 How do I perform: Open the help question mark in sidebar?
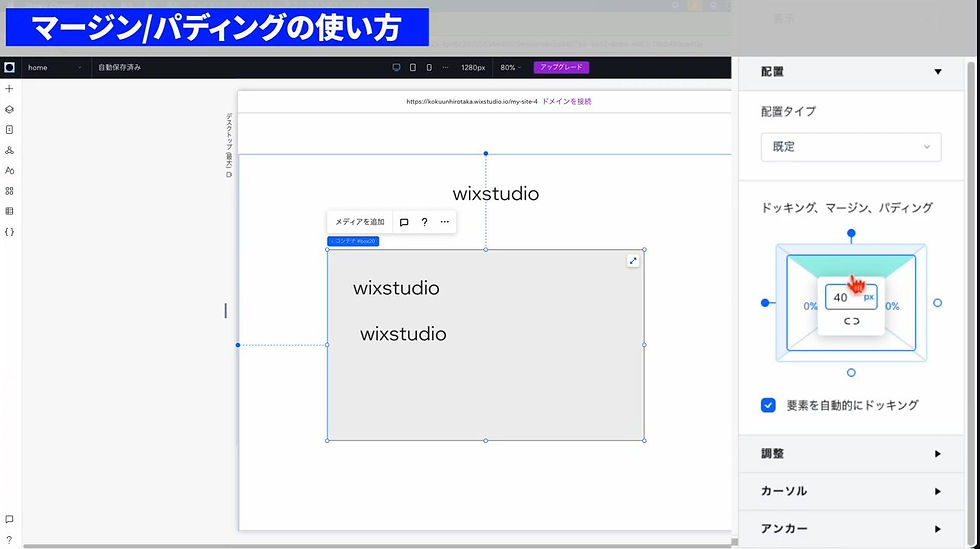[9, 540]
